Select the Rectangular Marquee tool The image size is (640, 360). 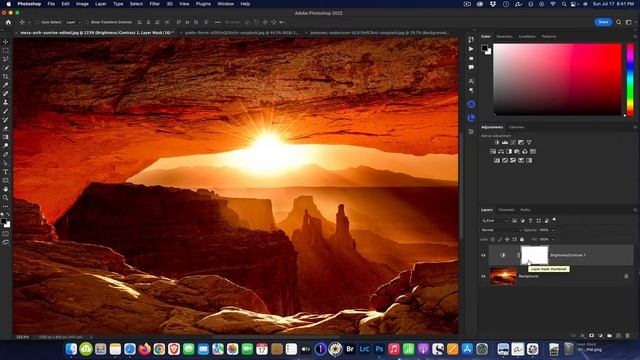click(x=5, y=50)
